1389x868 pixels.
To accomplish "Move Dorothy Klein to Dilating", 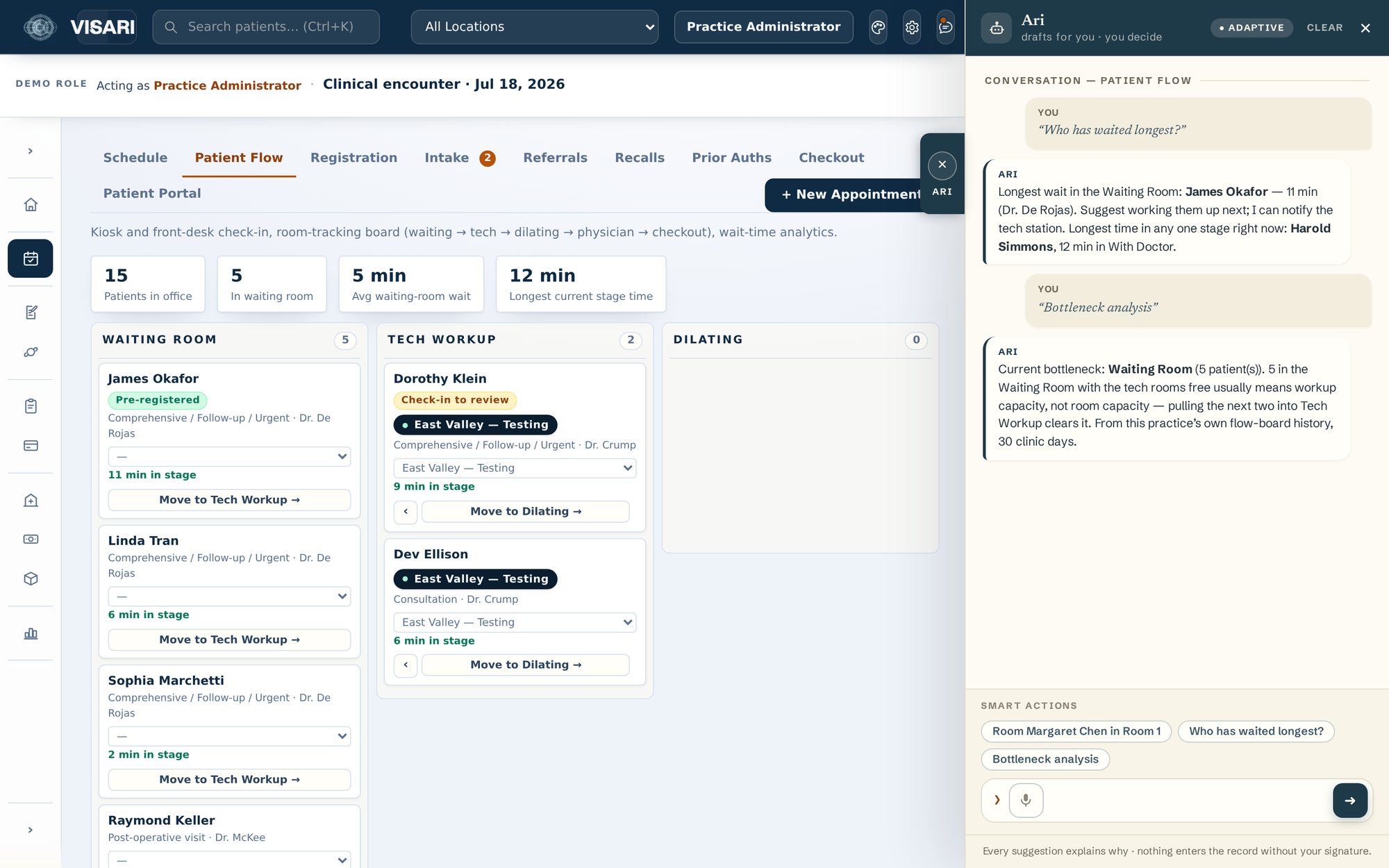I will pos(526,512).
